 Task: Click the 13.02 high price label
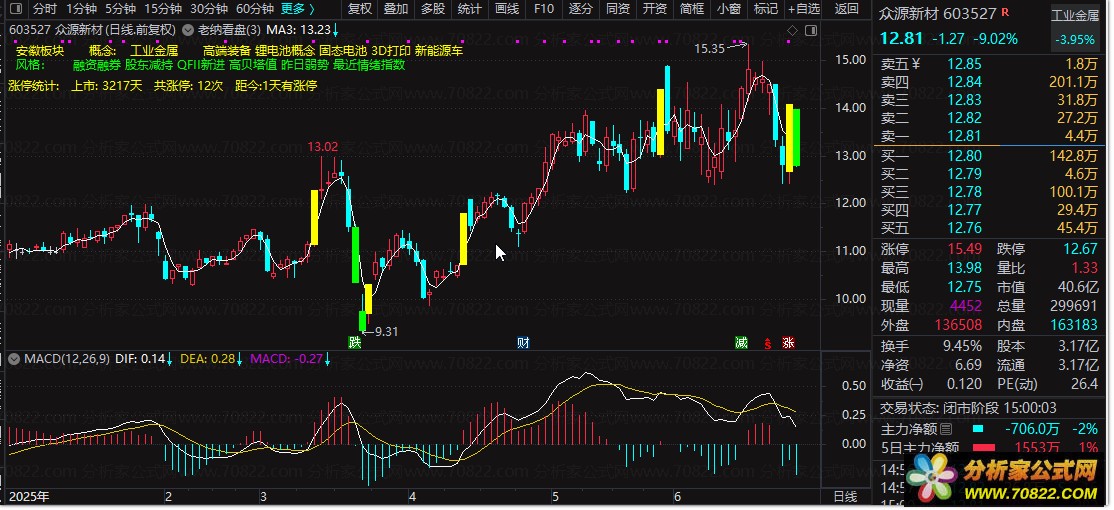[x=323, y=147]
